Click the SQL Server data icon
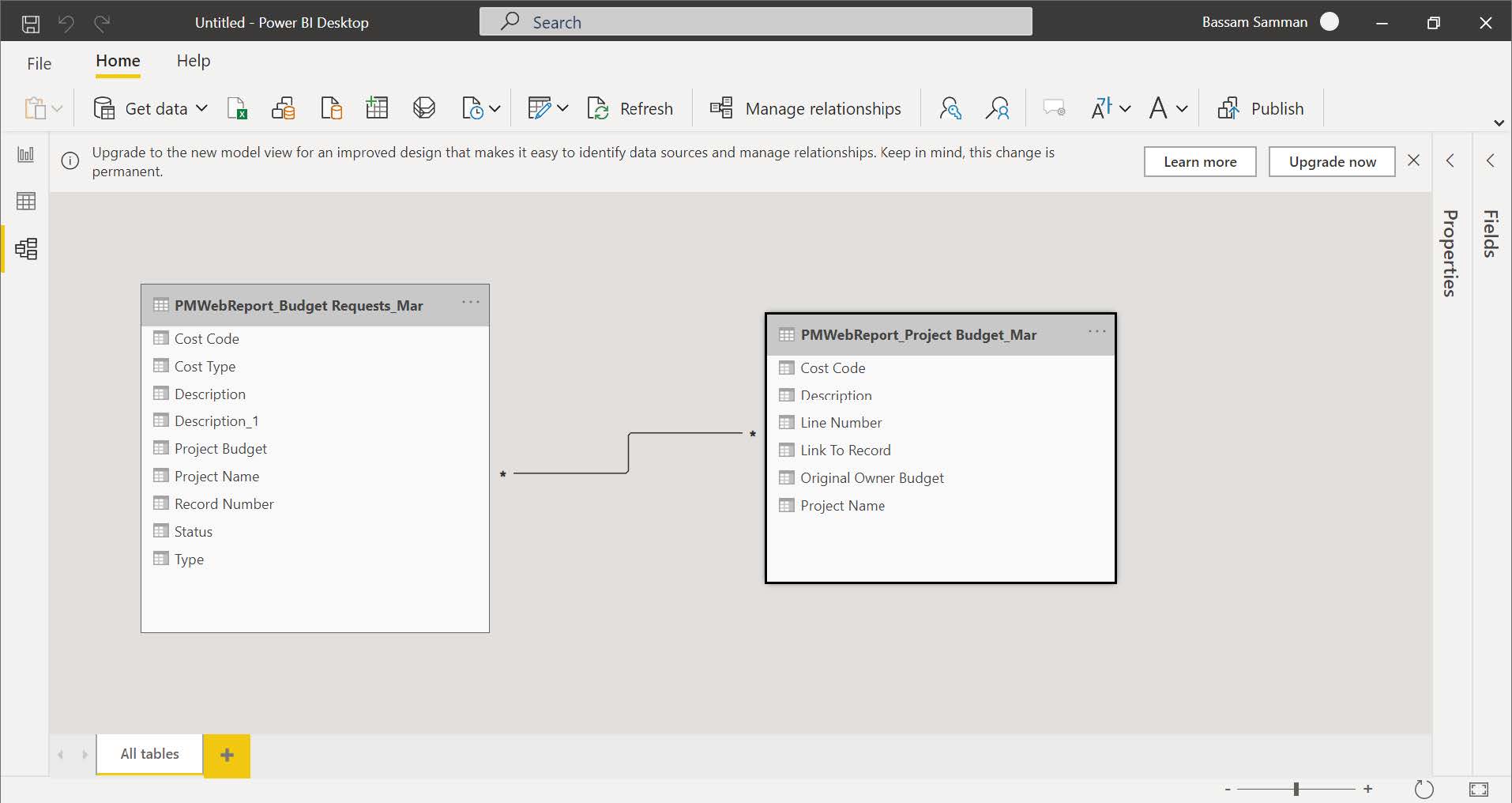This screenshot has width=1512, height=803. 331,108
